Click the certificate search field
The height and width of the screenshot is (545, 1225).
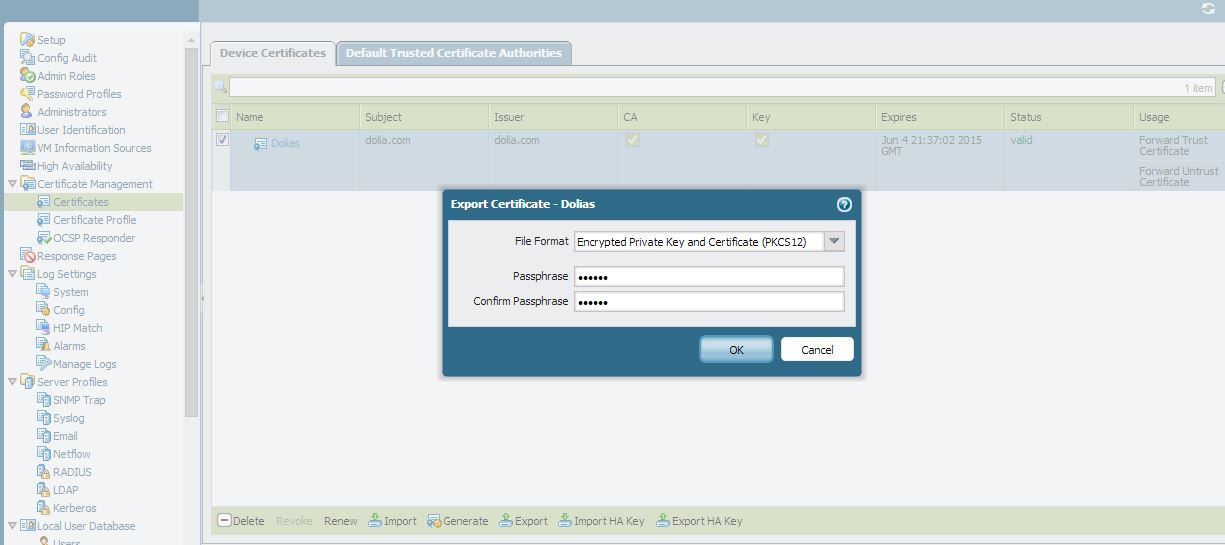(722, 88)
